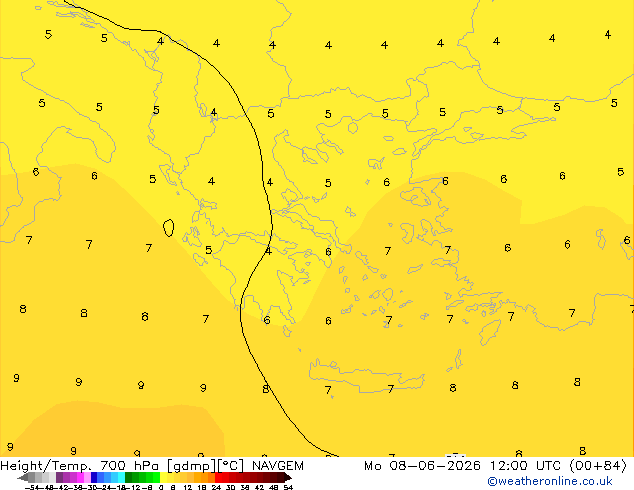Click the dark green legend swatch
Image resolution: width=634 pixels, height=490 pixels.
[x=128, y=477]
